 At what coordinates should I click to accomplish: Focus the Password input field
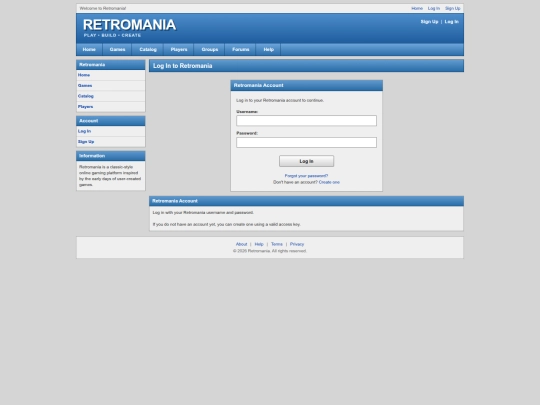307,142
